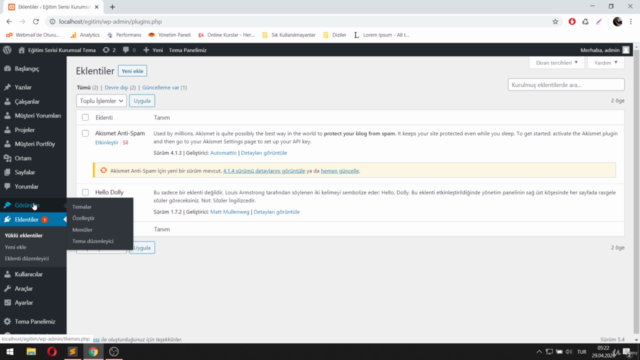
Task: Open Araçlar wrench icon in sidebar
Action: click(x=7, y=289)
